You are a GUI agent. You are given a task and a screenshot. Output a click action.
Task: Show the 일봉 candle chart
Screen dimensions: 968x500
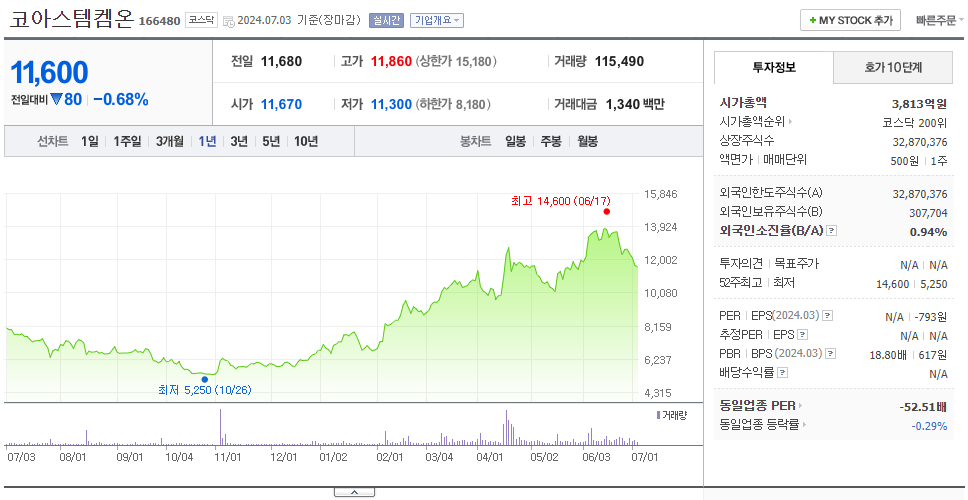[x=515, y=141]
